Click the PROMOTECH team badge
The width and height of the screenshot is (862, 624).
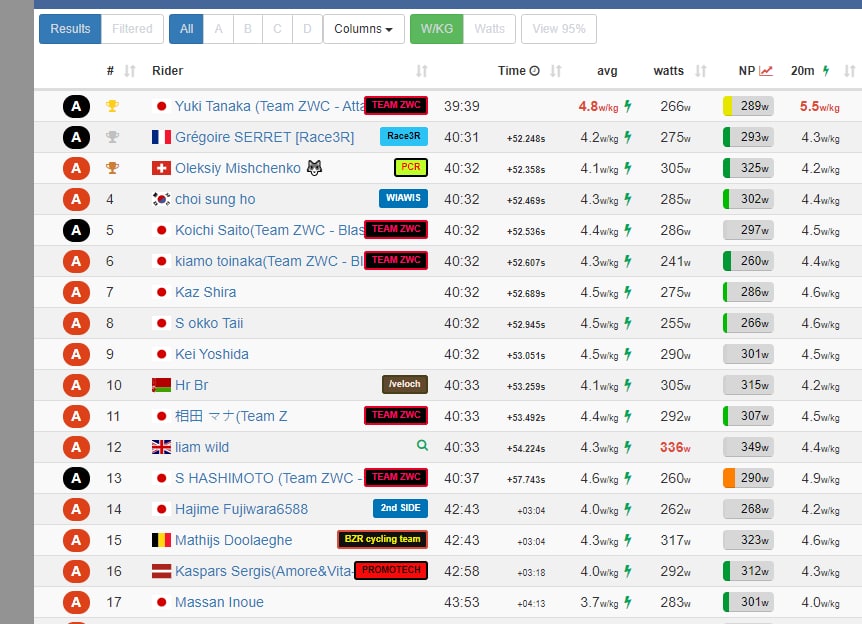[391, 570]
